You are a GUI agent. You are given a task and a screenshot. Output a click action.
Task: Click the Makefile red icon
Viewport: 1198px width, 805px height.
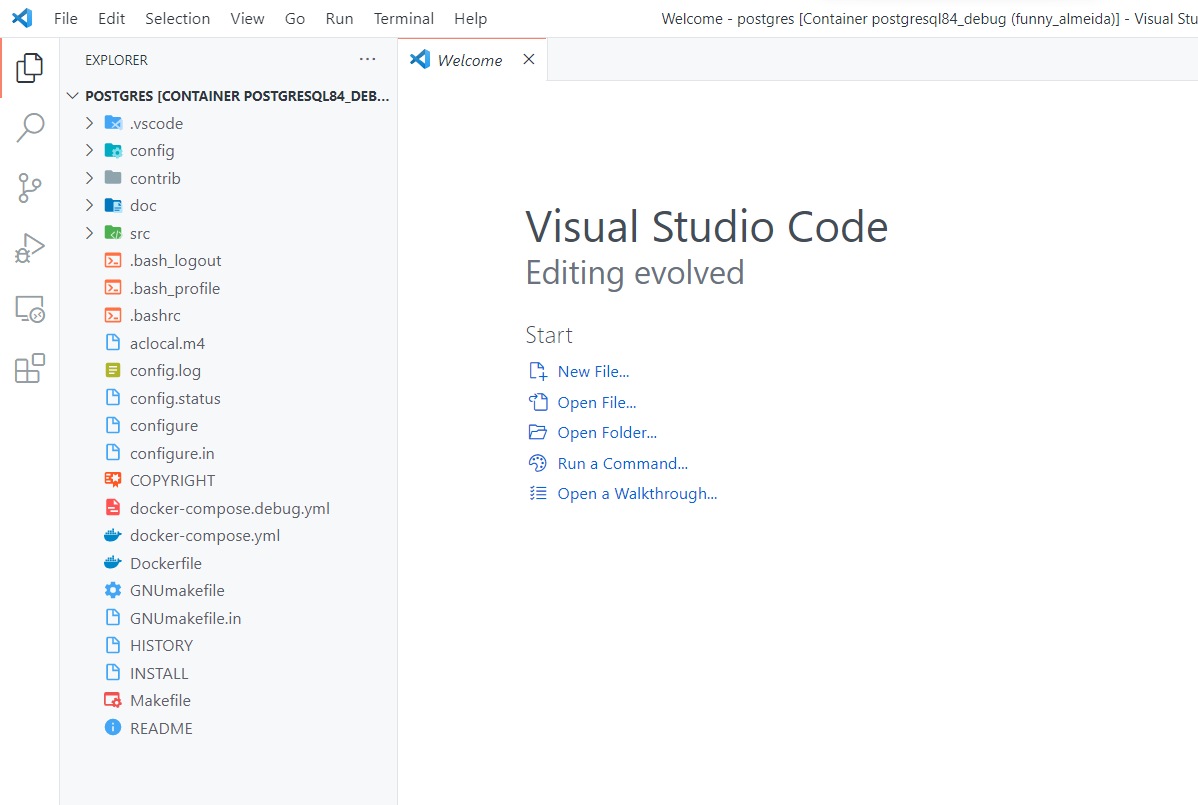[x=113, y=700]
